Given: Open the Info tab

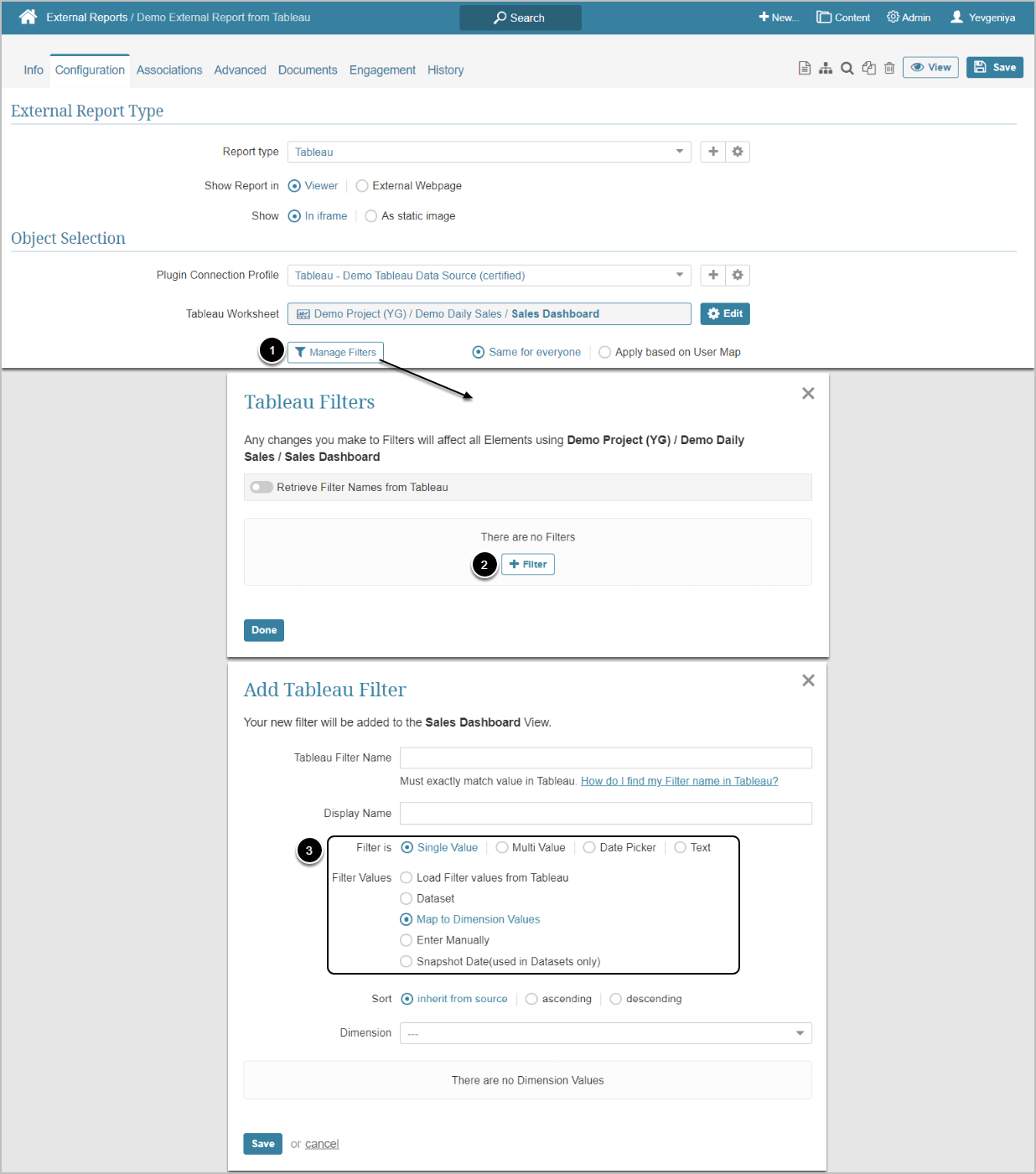Looking at the screenshot, I should (x=34, y=70).
